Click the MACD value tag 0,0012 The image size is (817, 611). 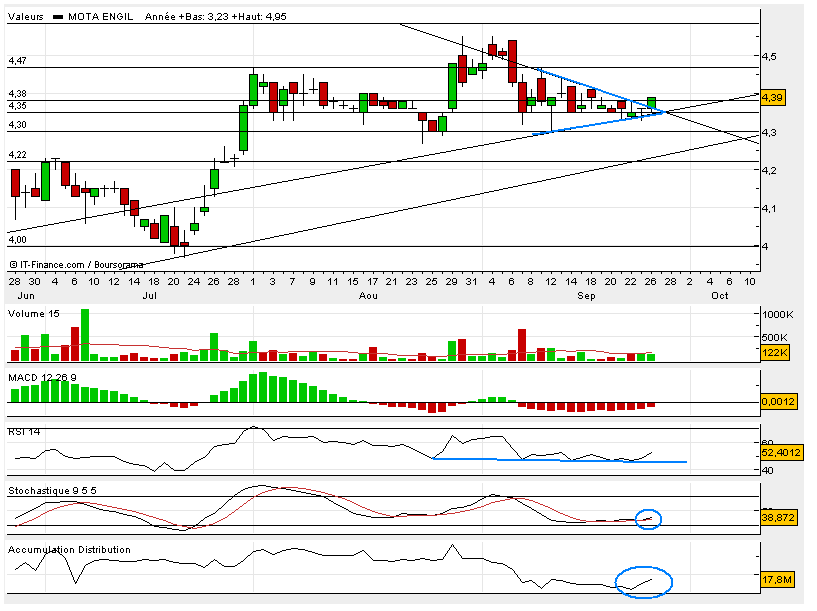point(779,402)
